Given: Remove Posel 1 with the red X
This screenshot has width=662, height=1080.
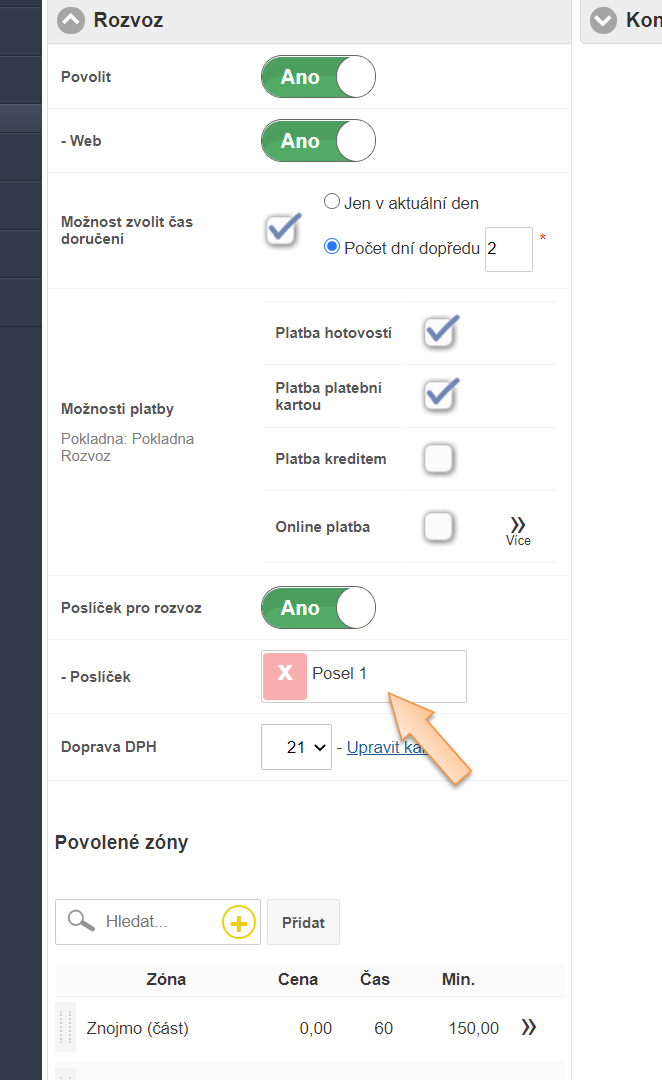Looking at the screenshot, I should 285,676.
